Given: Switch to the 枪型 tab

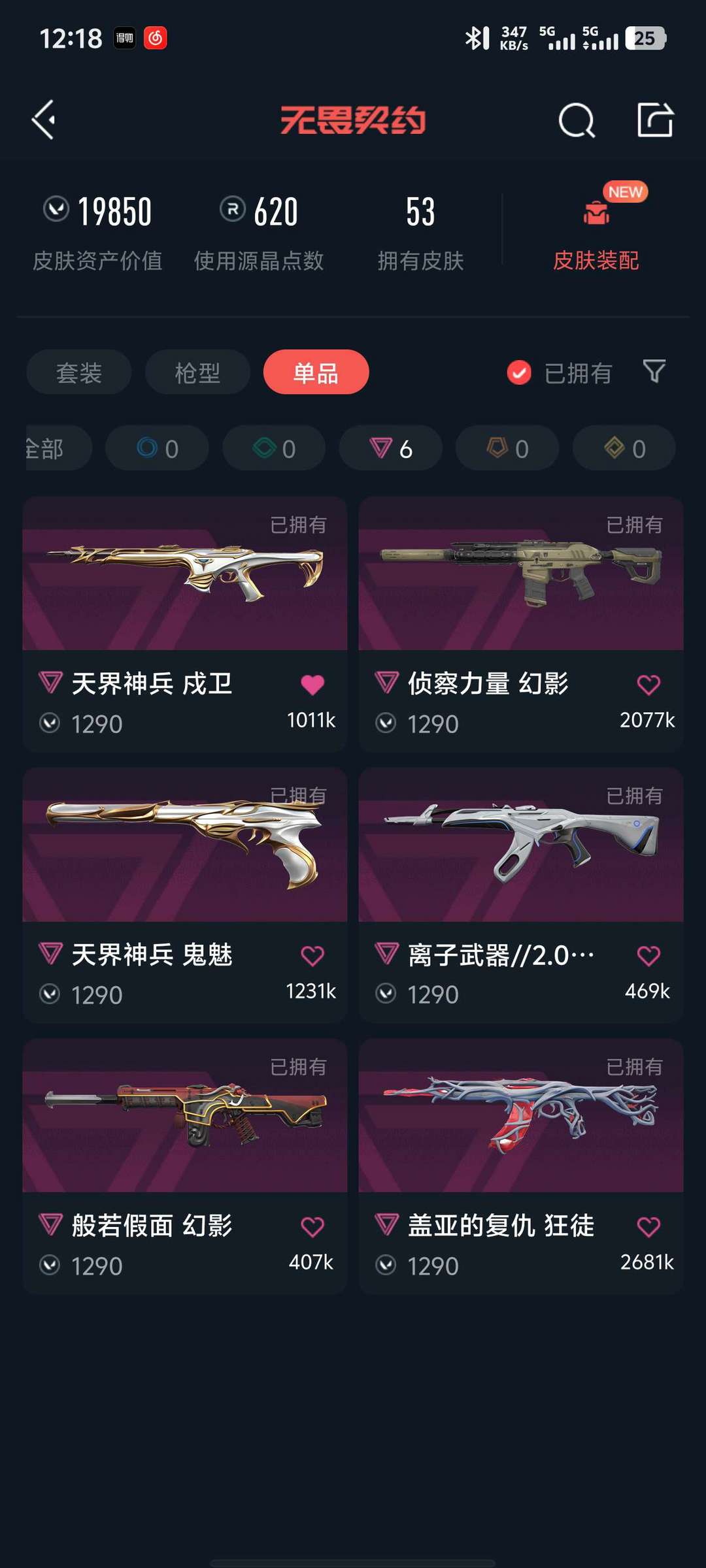Looking at the screenshot, I should (197, 372).
